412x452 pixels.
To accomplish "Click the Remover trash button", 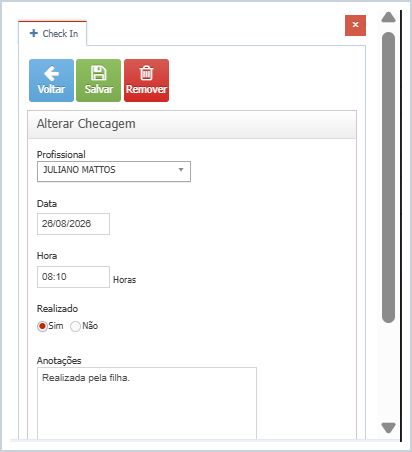I will tap(146, 80).
